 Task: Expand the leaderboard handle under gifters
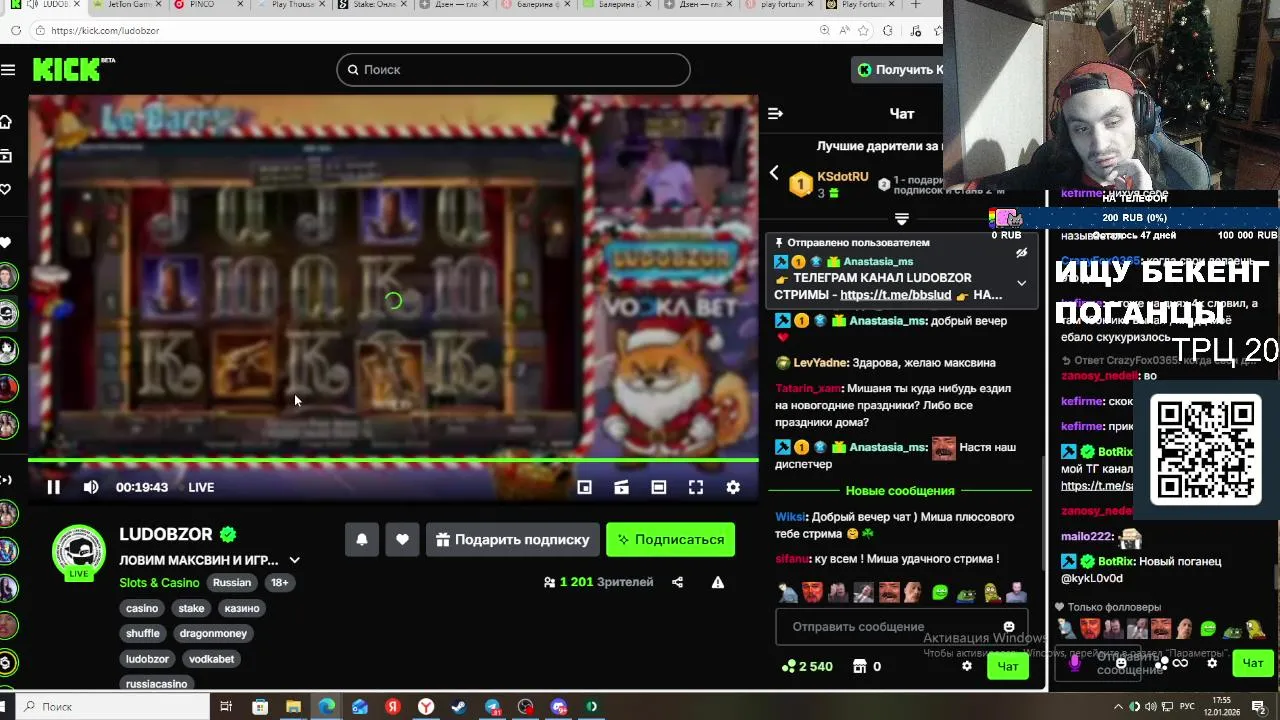click(x=901, y=219)
